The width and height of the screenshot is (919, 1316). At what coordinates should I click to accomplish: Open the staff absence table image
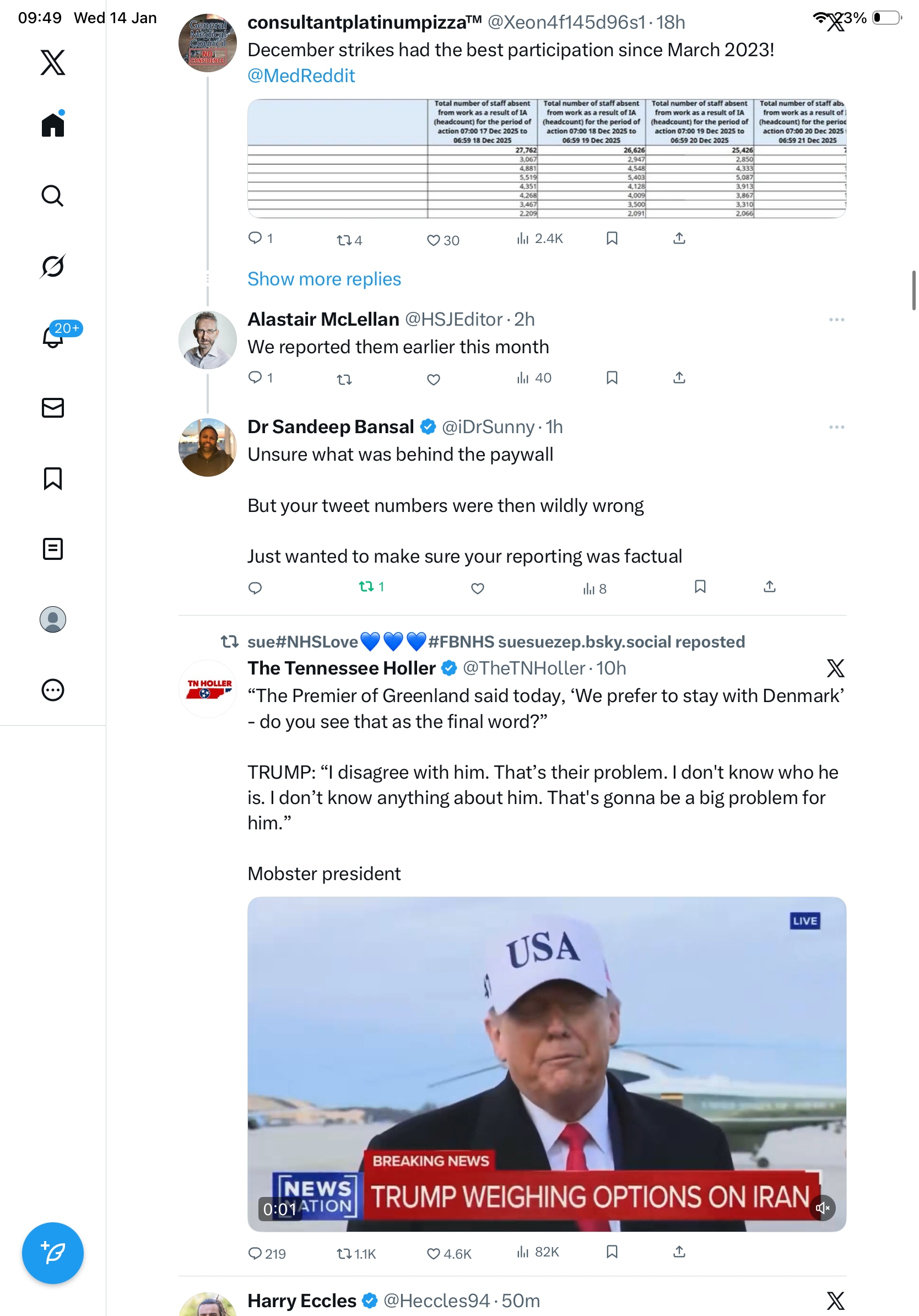pyautogui.click(x=547, y=159)
